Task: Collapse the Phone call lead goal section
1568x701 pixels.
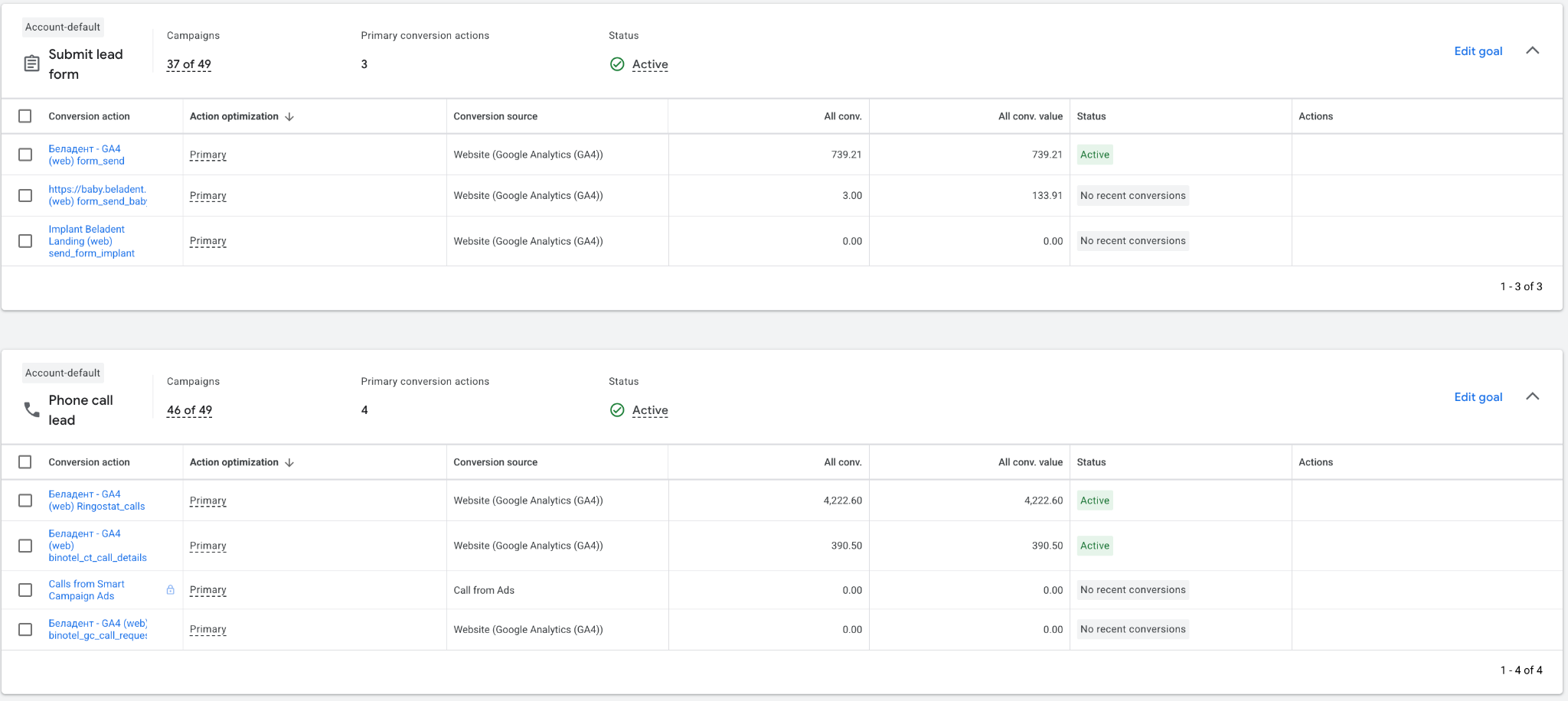Action: click(1532, 396)
